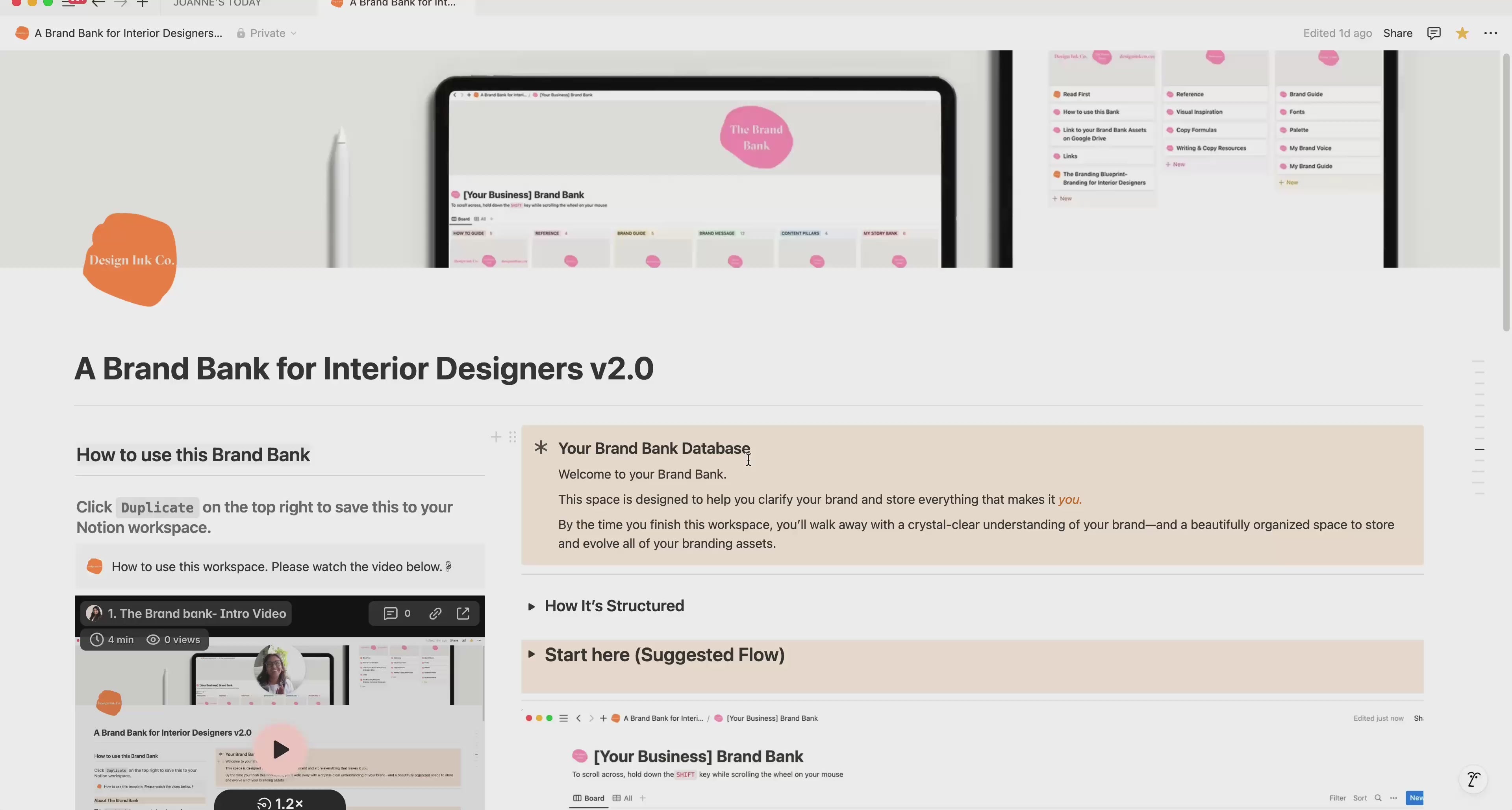Open the three-dot page options menu

click(1490, 33)
